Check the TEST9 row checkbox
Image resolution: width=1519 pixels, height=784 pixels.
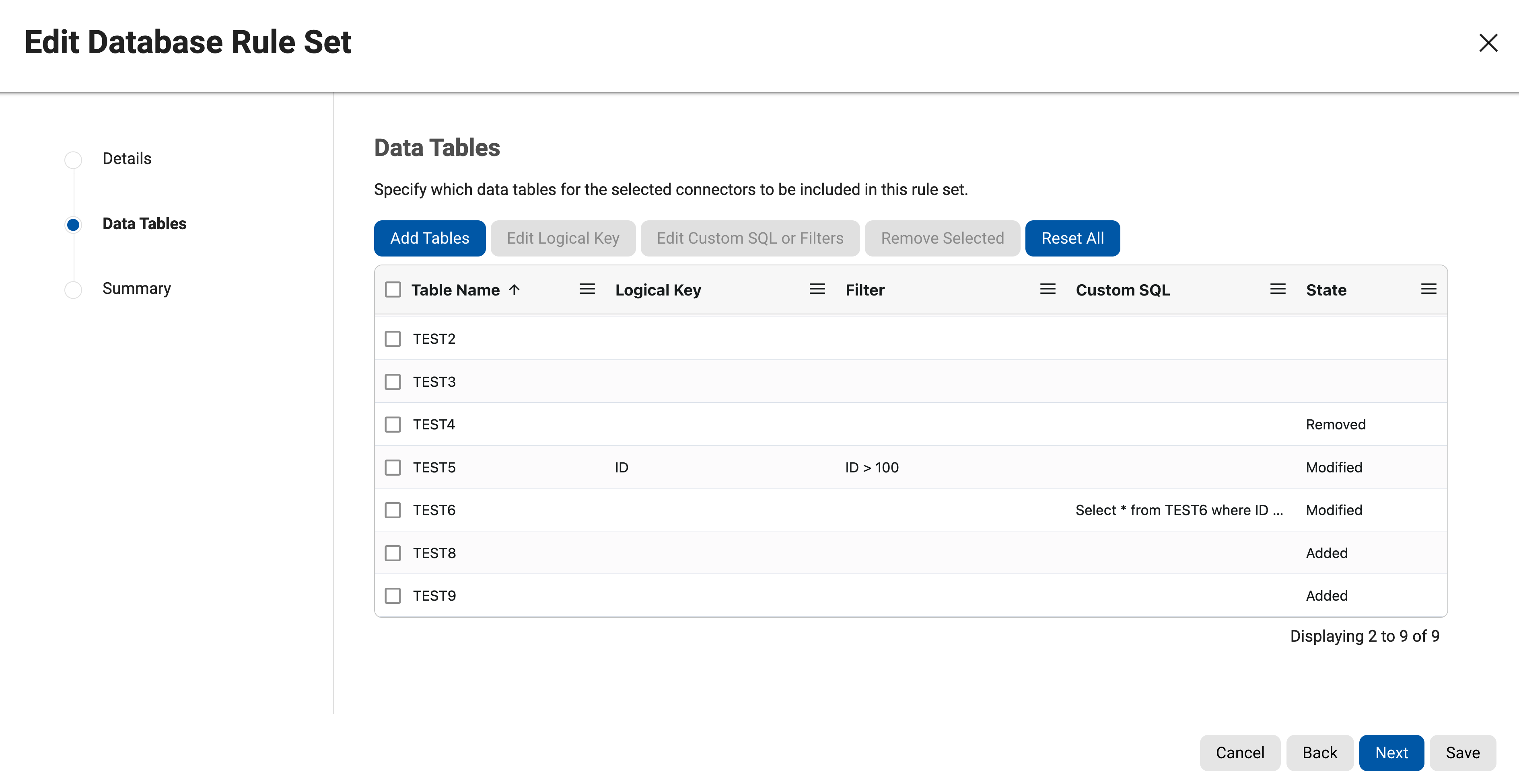tap(393, 595)
